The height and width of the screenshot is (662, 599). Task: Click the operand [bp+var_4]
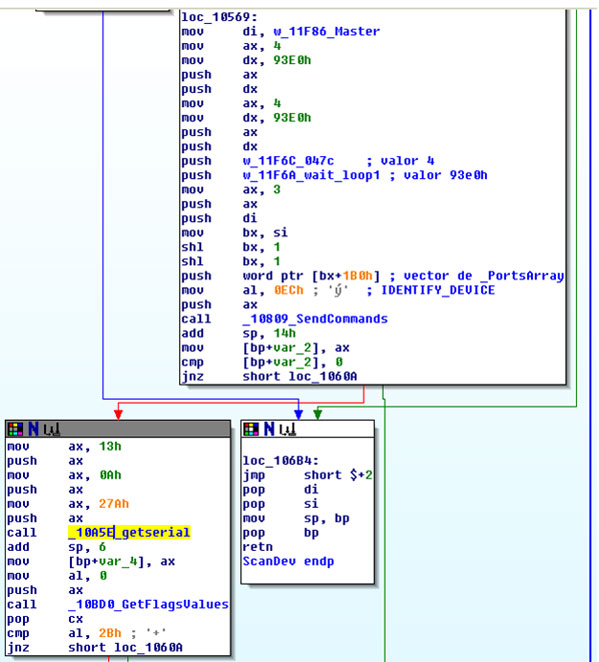click(106, 562)
